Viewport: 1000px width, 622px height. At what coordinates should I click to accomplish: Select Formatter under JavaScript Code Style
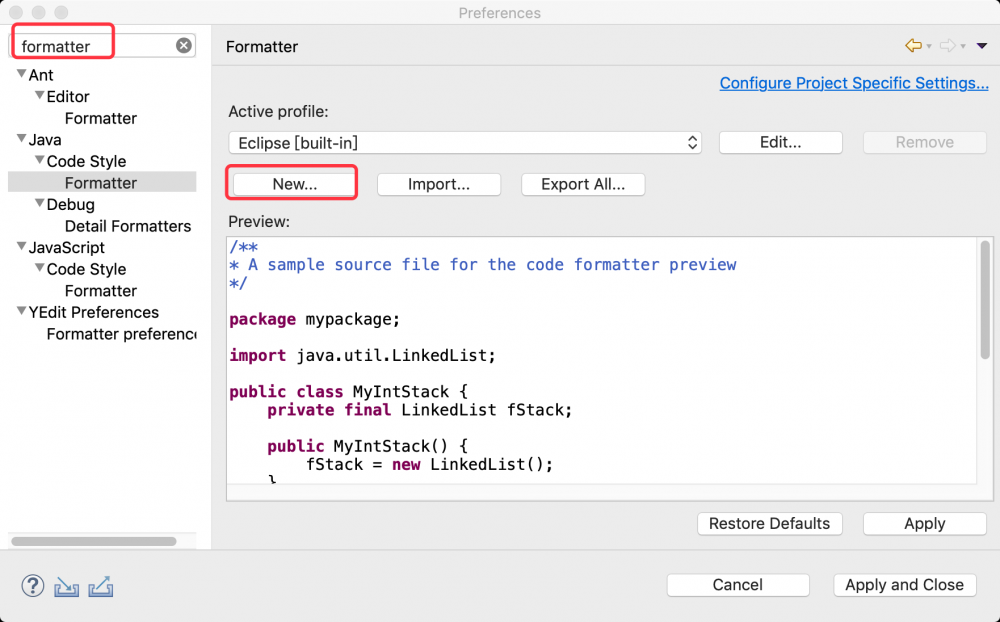tap(101, 291)
